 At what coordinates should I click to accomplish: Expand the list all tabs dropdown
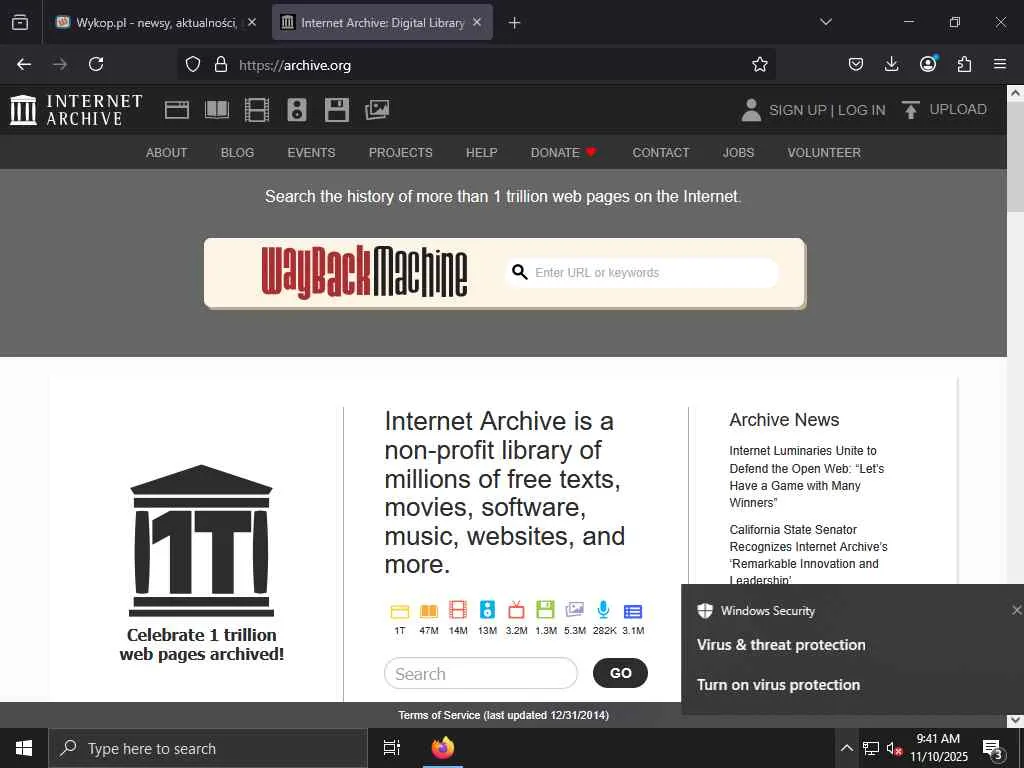pos(825,22)
